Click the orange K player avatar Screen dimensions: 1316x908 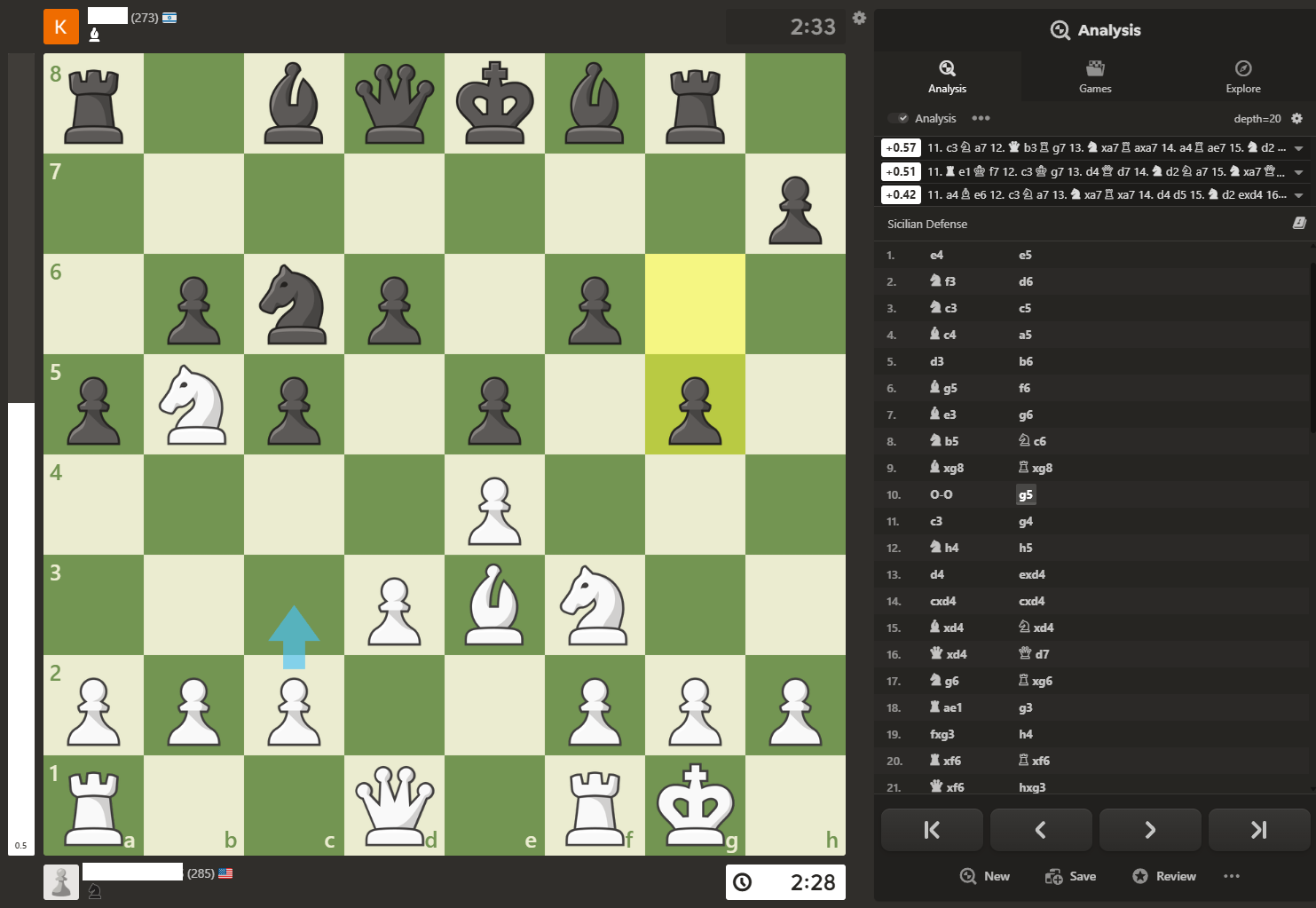point(61,27)
